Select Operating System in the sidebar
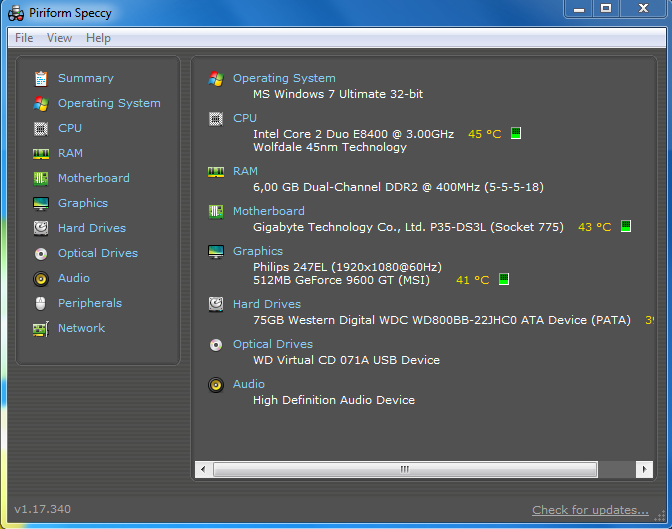The width and height of the screenshot is (672, 529). click(x=108, y=103)
